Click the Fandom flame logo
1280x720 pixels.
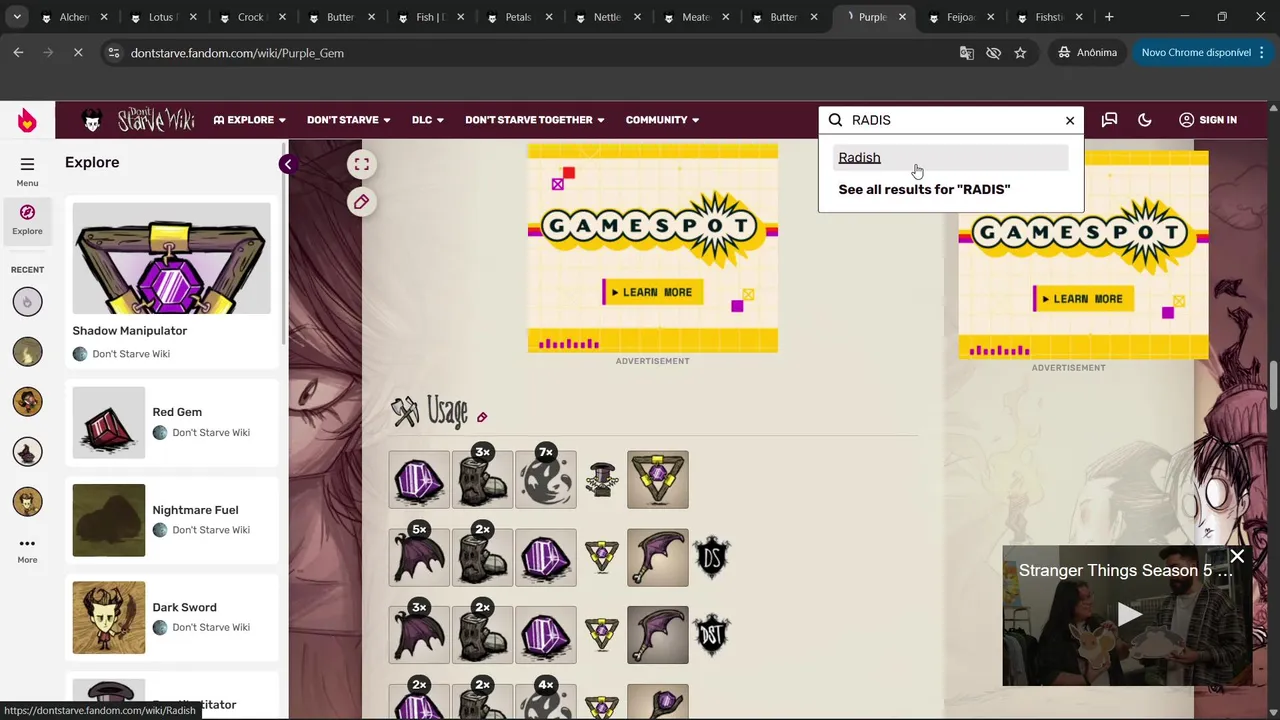point(27,120)
